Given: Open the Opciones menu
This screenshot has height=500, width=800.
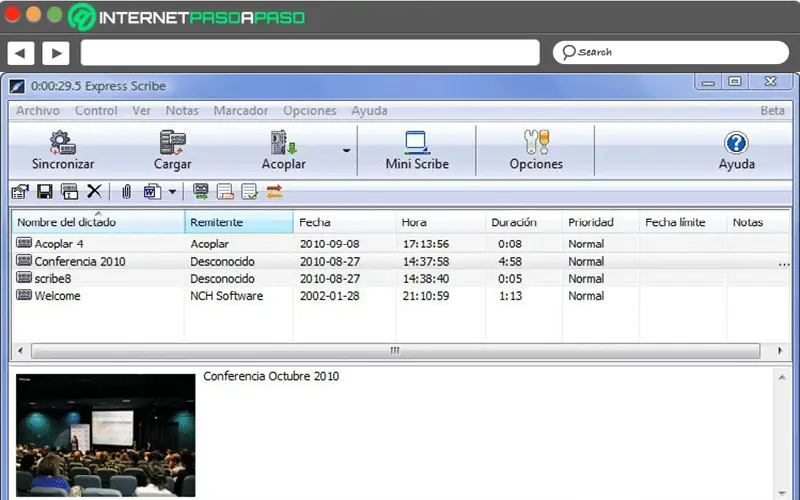Looking at the screenshot, I should [x=310, y=111].
